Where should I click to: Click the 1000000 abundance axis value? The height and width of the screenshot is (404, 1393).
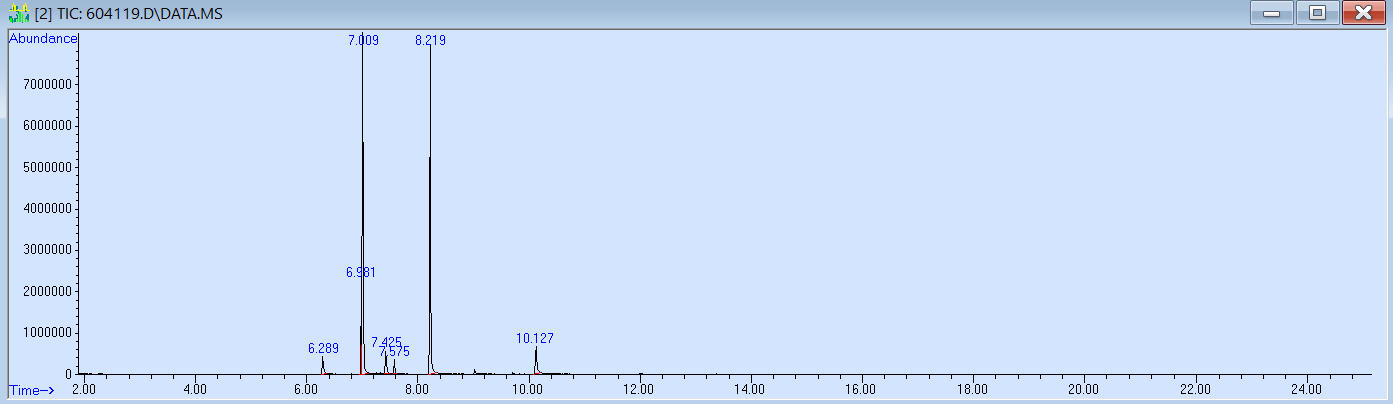tap(41, 332)
